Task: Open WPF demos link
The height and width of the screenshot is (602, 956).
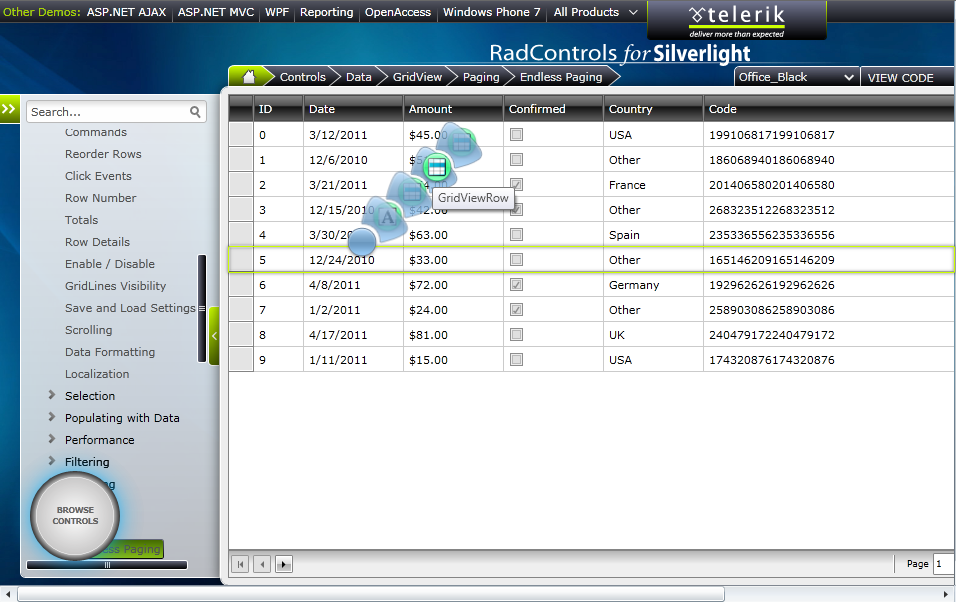Action: pos(277,12)
